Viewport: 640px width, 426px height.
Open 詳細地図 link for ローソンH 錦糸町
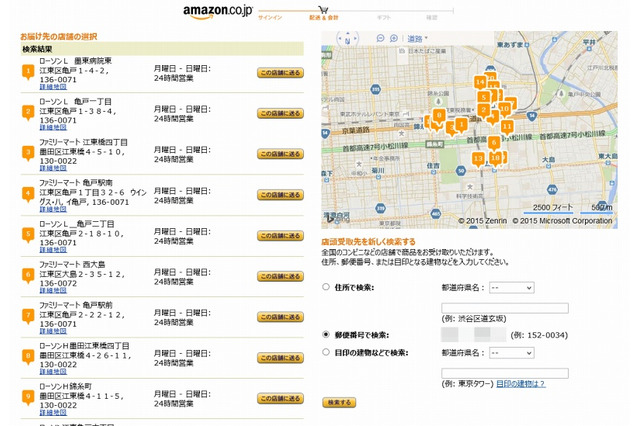tap(53, 413)
